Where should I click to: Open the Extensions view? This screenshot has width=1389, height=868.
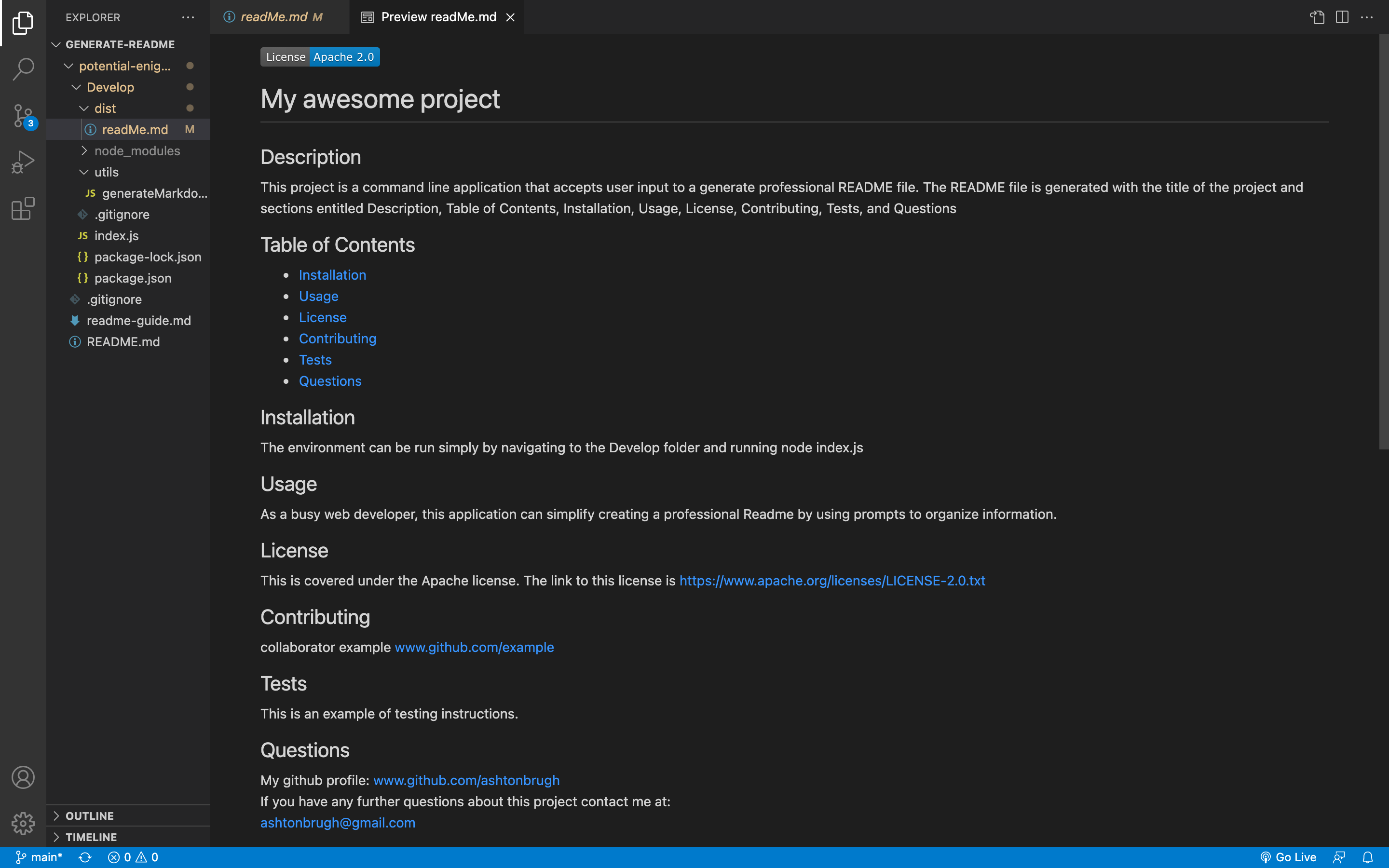[x=22, y=208]
